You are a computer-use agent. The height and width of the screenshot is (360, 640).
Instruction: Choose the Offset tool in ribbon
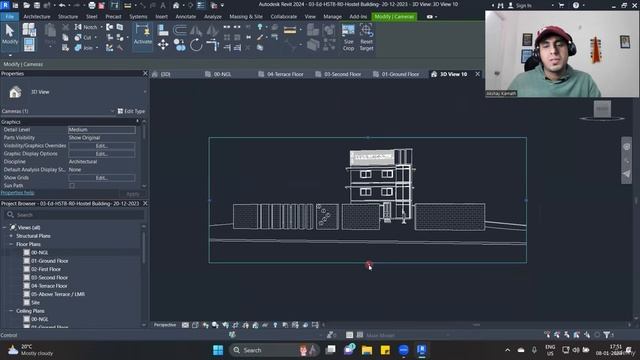click(180, 30)
